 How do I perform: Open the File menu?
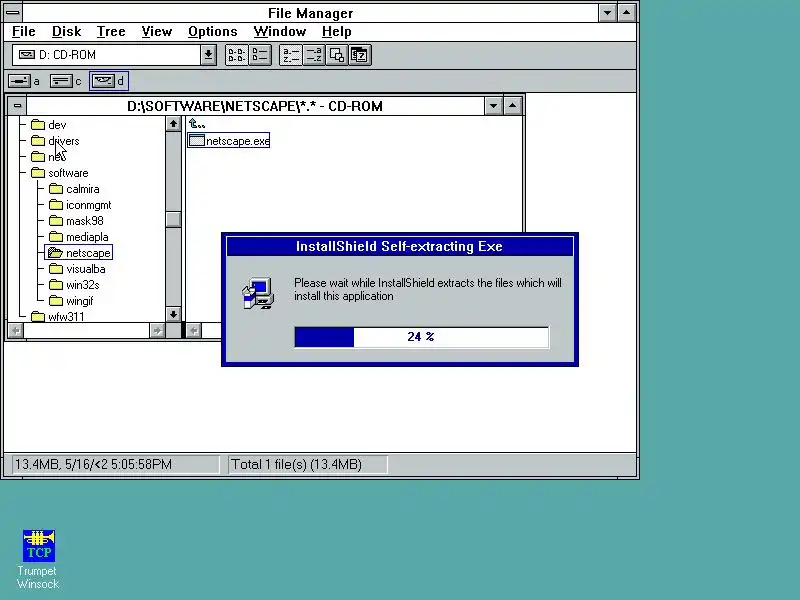pyautogui.click(x=23, y=32)
